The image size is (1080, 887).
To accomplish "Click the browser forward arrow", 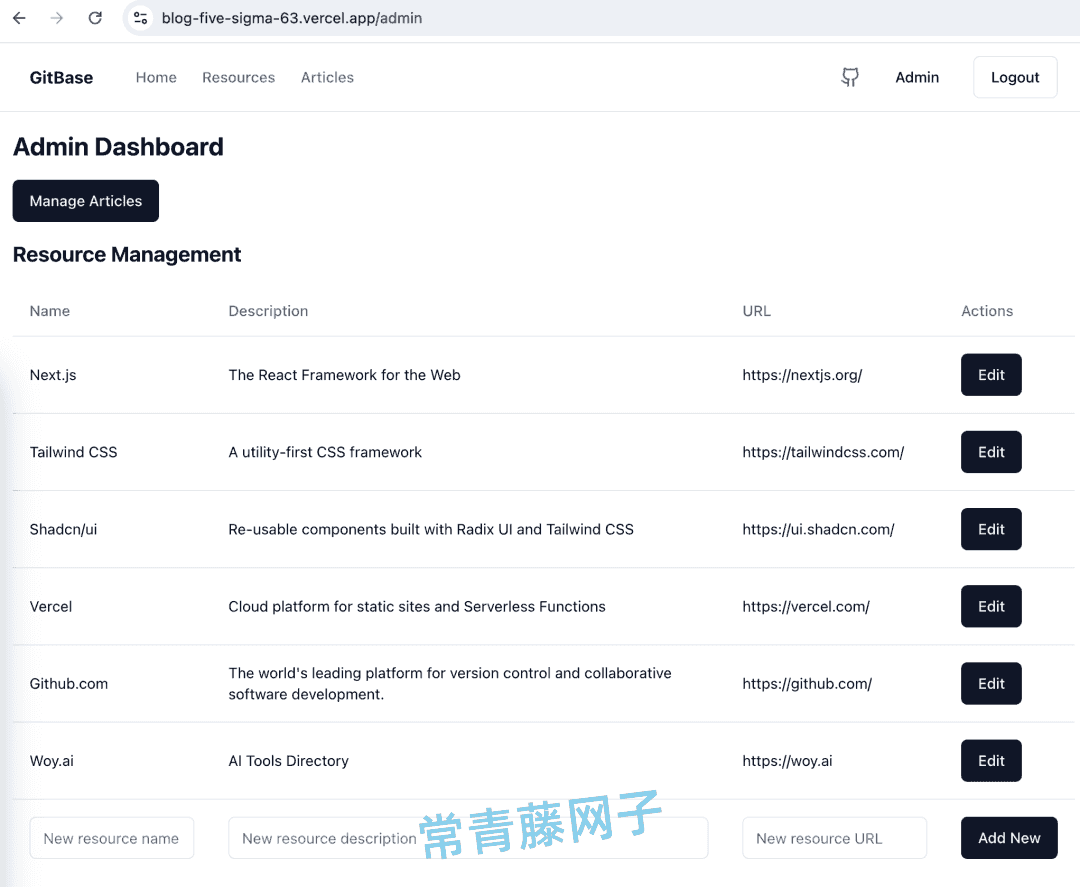I will pyautogui.click(x=56, y=18).
